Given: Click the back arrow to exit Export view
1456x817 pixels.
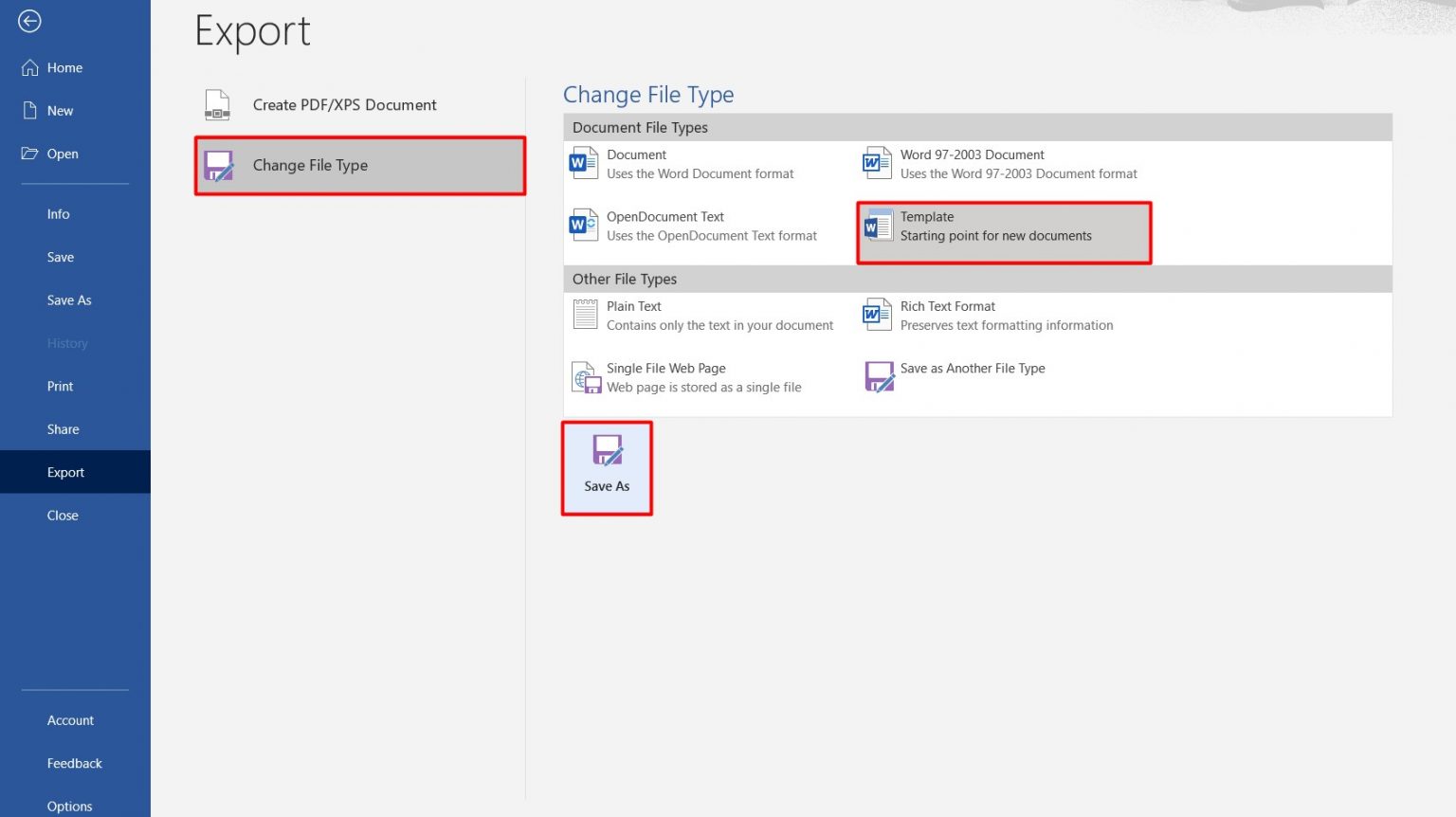Looking at the screenshot, I should 29,21.
